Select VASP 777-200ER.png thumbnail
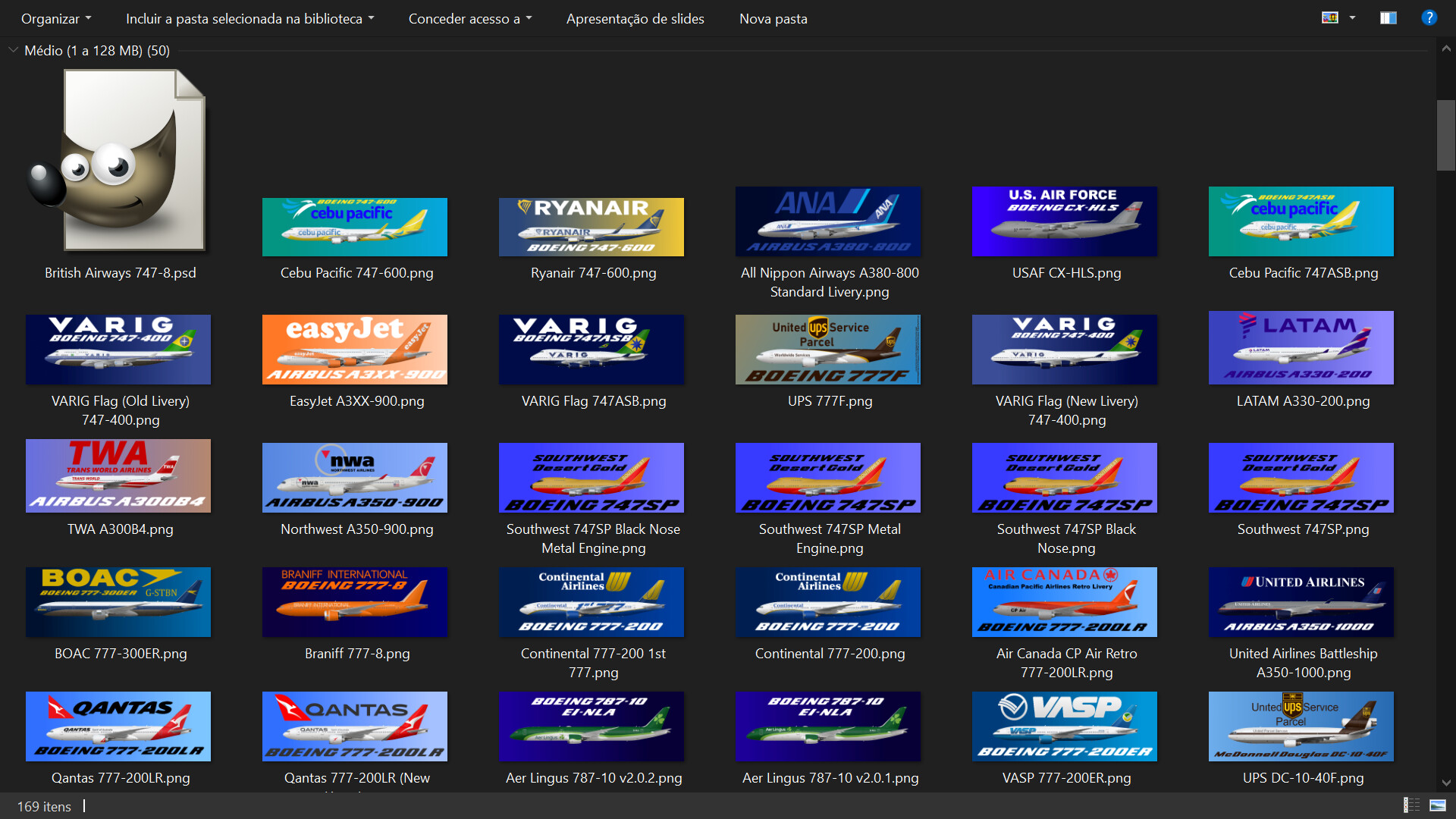1456x819 pixels. pos(1065,726)
